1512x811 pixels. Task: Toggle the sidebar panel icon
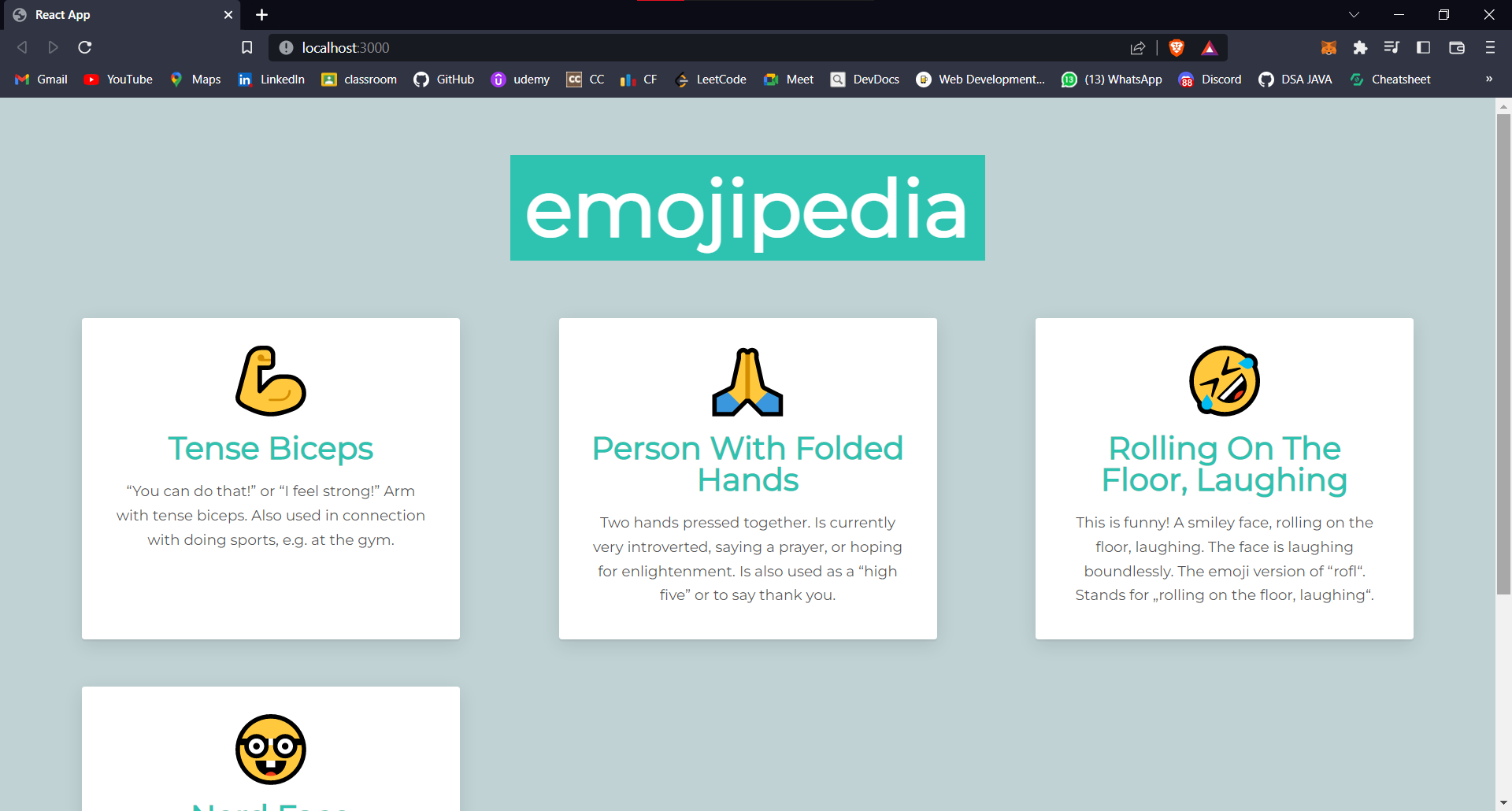tap(1423, 48)
